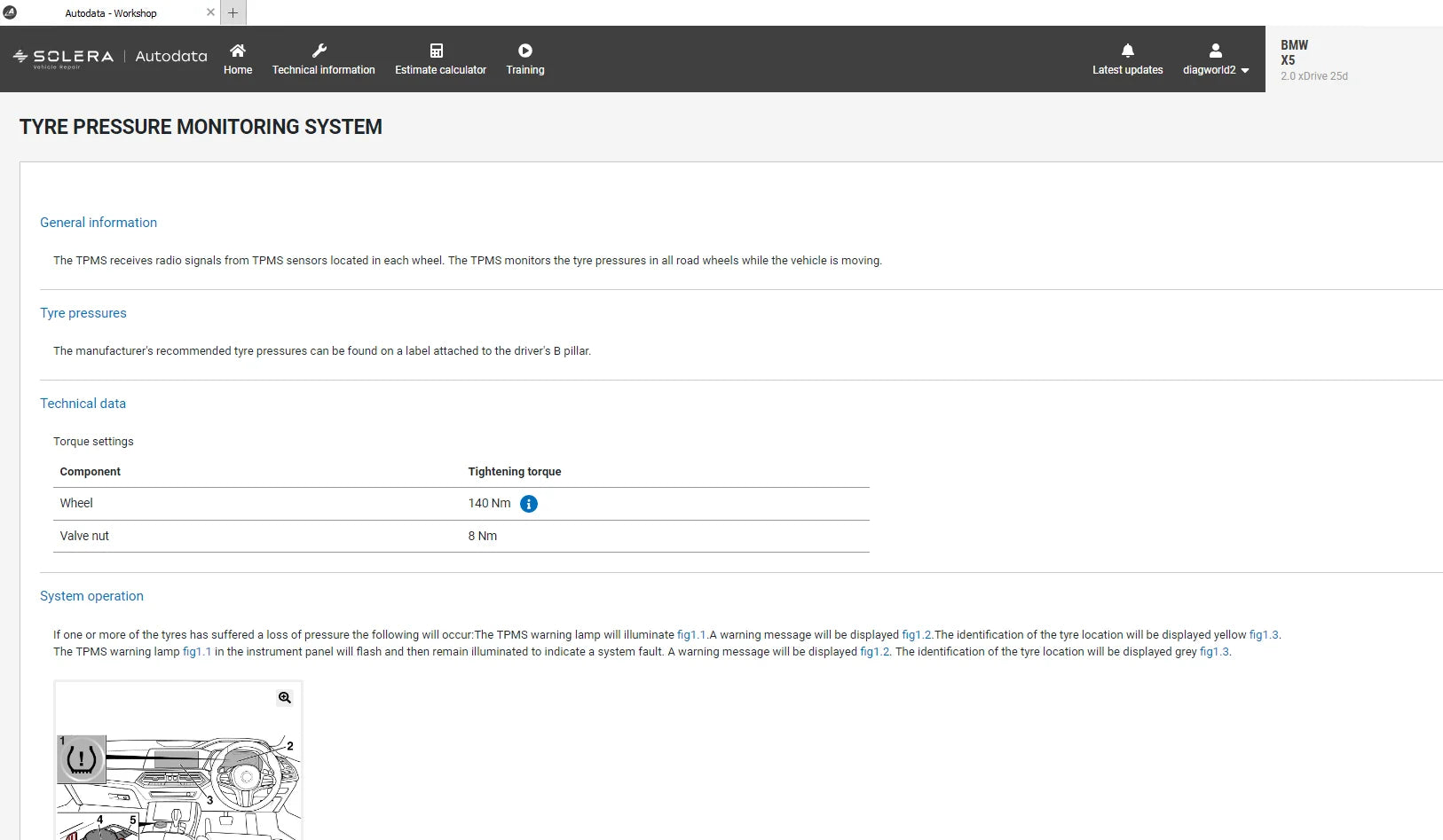Click the BMW X5 vehicle selection panel
Image resolution: width=1443 pixels, height=840 pixels.
(x=1354, y=59)
